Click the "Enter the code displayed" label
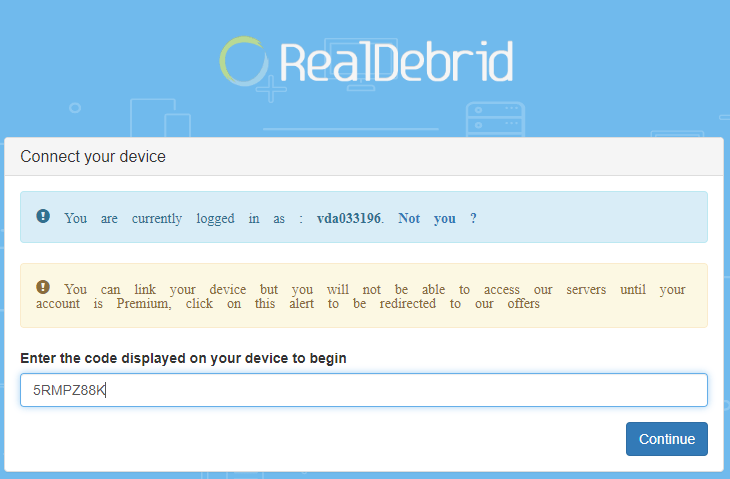 click(183, 358)
